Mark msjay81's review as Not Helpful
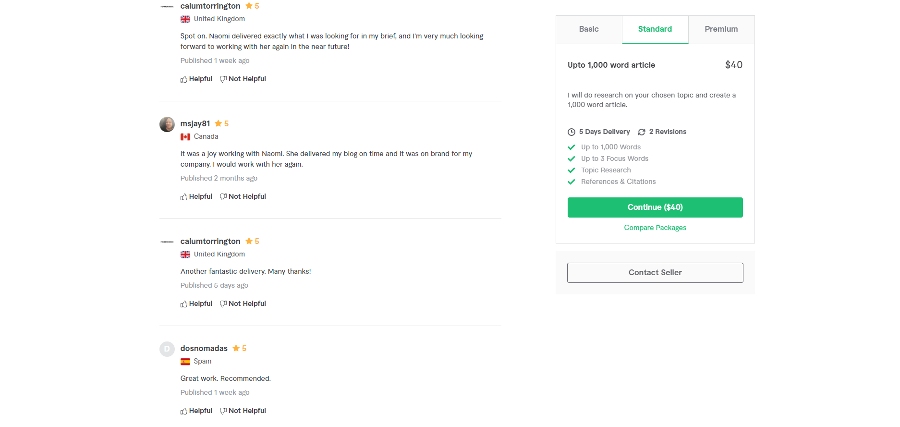The width and height of the screenshot is (900, 427). (x=243, y=197)
